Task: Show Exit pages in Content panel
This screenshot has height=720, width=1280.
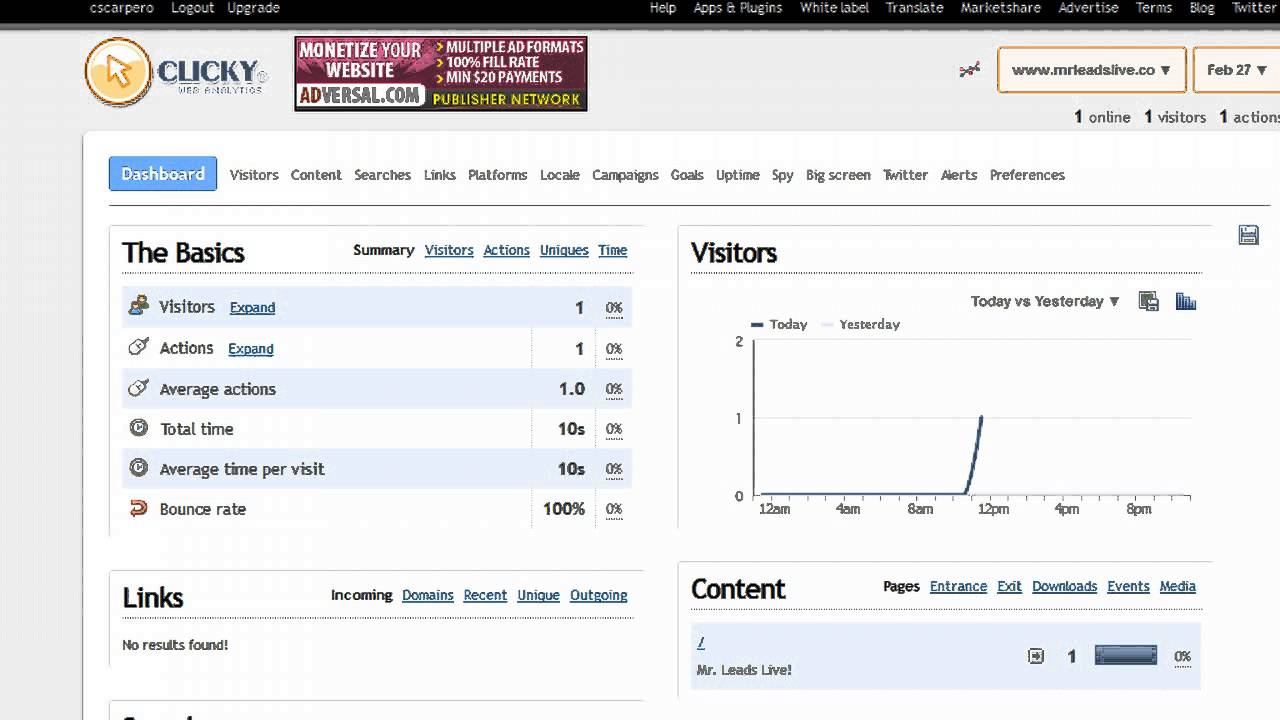Action: pyautogui.click(x=1009, y=587)
